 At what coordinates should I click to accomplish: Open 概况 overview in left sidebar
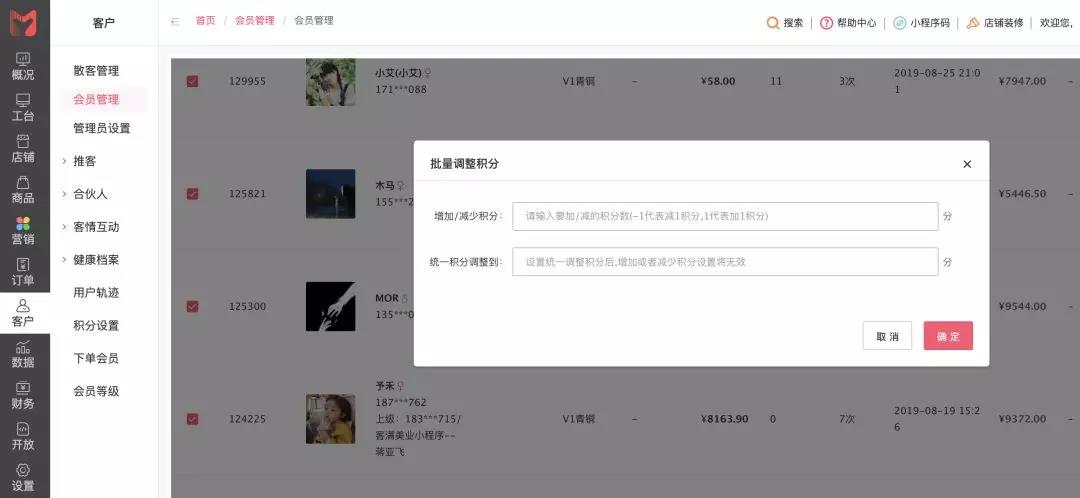pos(23,67)
